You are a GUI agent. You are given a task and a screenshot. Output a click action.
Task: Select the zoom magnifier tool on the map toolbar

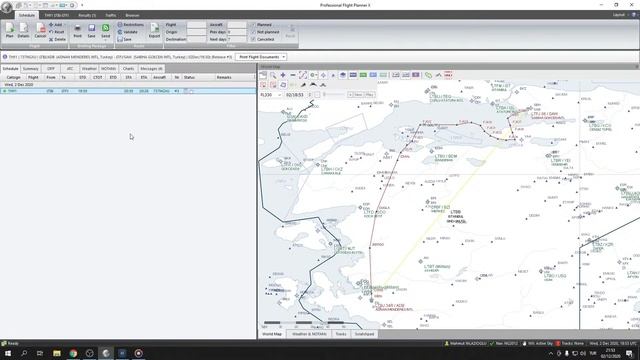click(x=273, y=75)
